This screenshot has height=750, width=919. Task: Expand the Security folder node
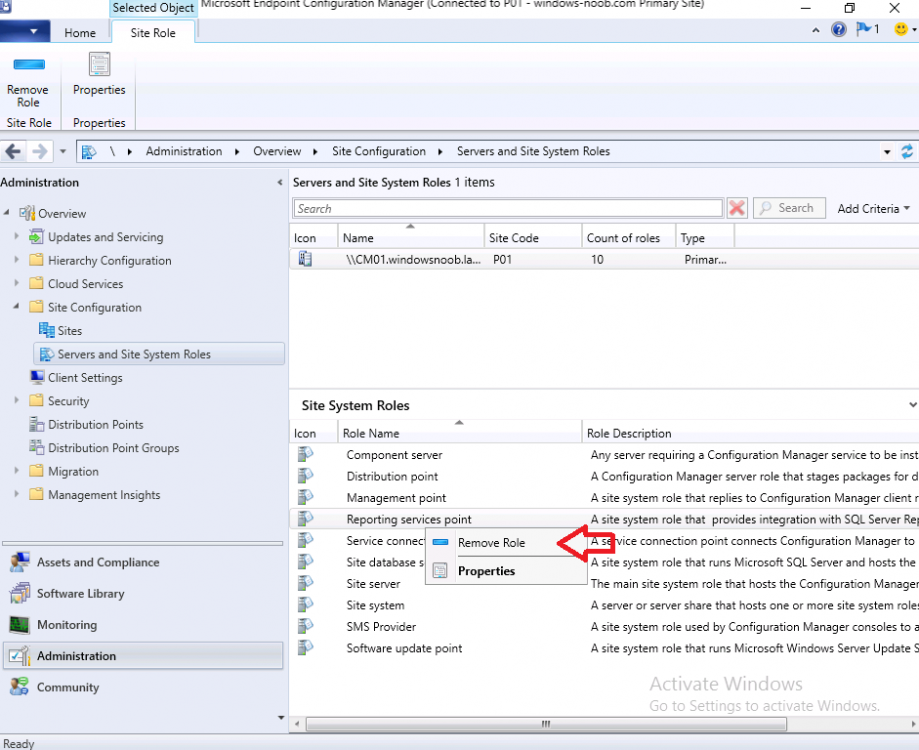16,401
